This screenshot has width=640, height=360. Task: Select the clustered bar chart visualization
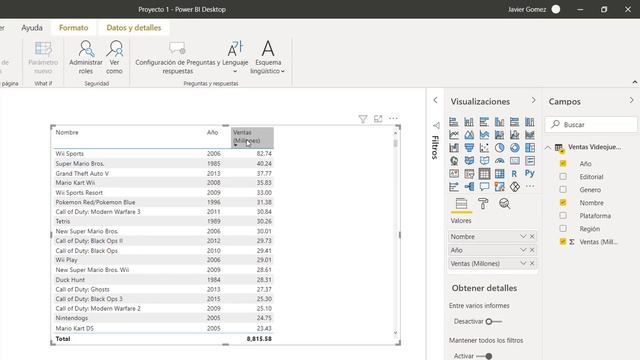484,122
